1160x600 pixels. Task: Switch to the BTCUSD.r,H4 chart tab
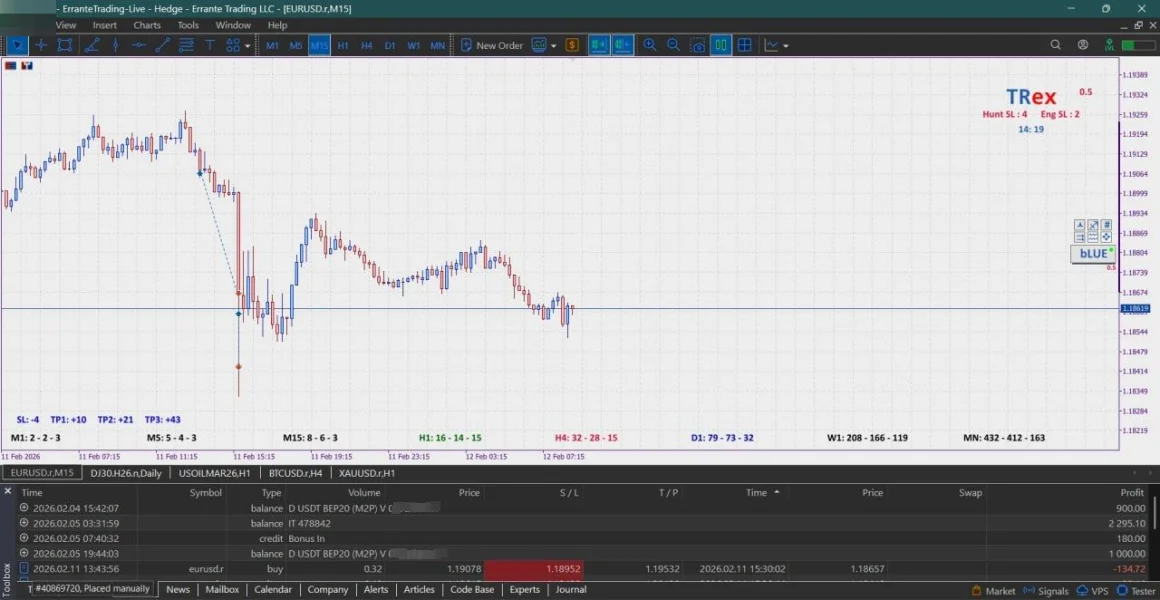pos(294,473)
